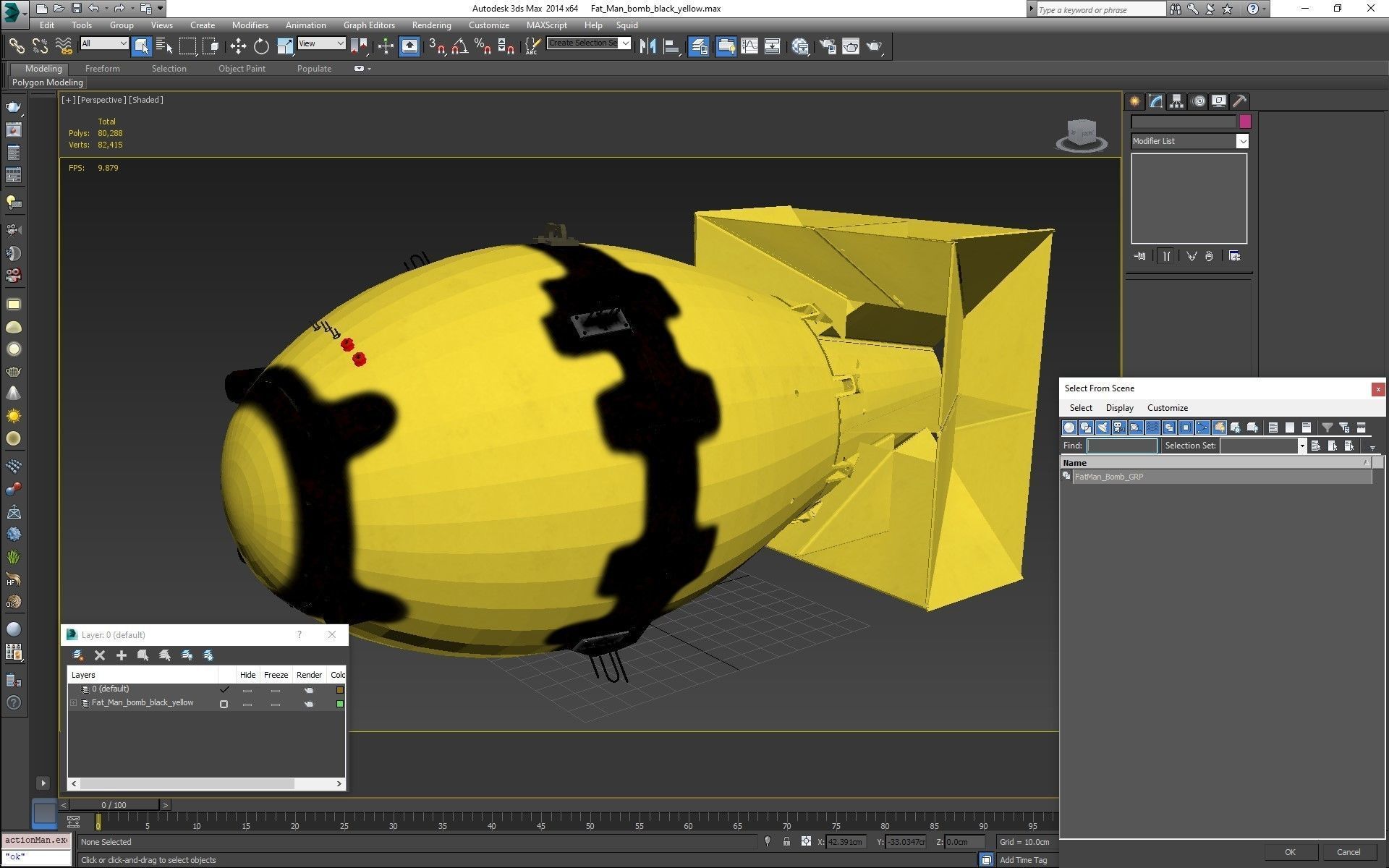Toggle the Angle Snap icon
Image resolution: width=1389 pixels, height=868 pixels.
tap(459, 46)
